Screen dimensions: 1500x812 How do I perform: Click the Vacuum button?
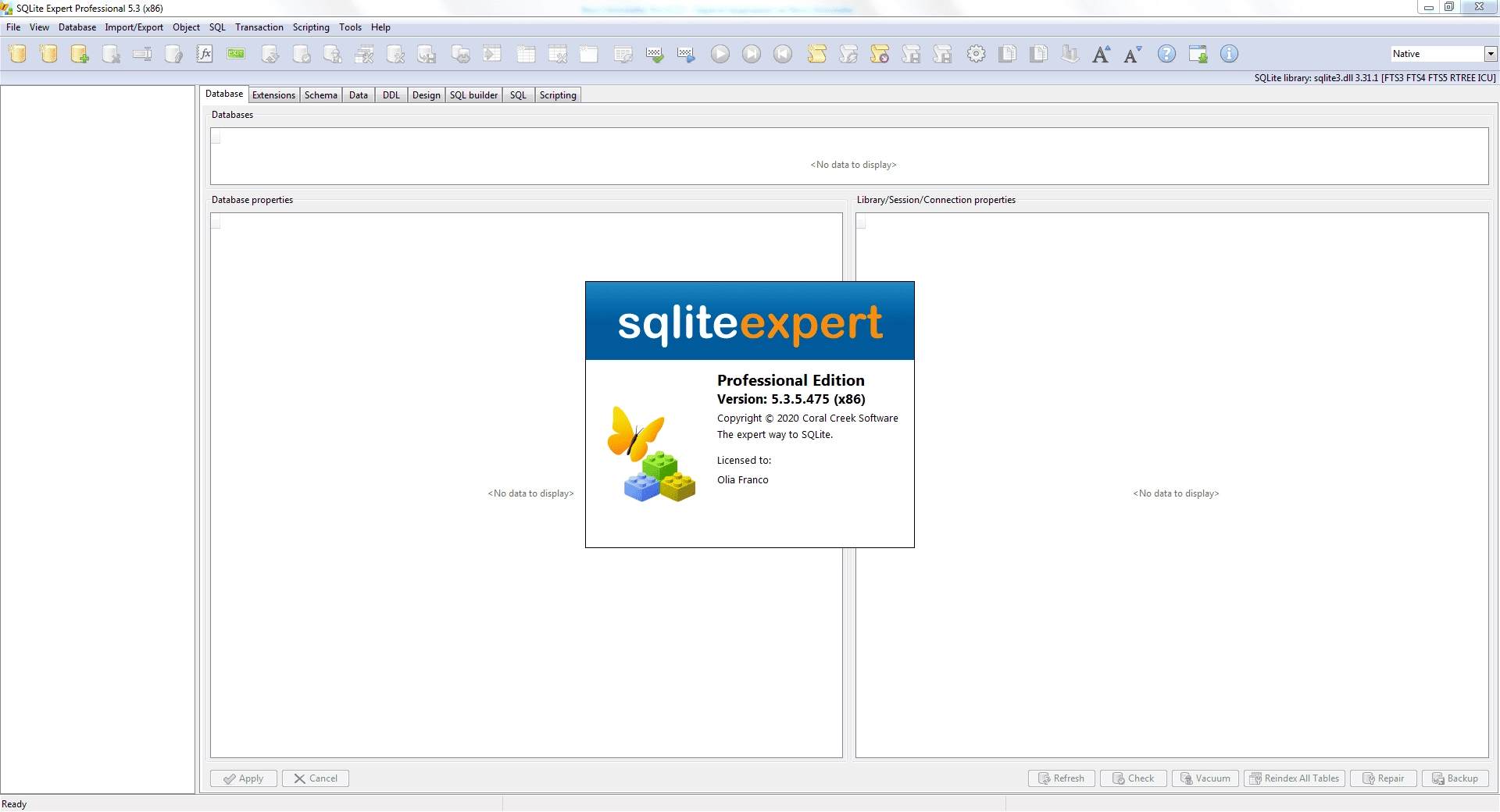click(1205, 778)
